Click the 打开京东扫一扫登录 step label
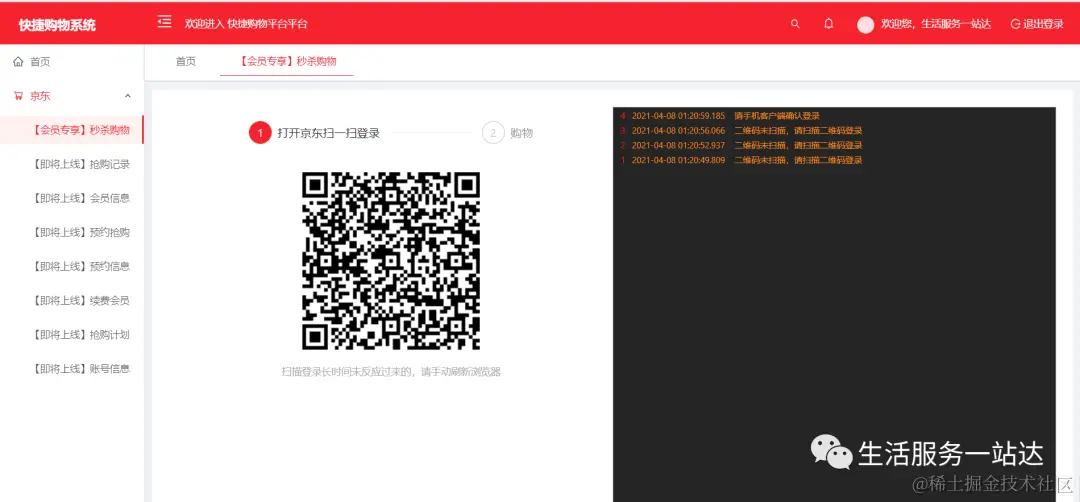The image size is (1080, 502). 329,133
